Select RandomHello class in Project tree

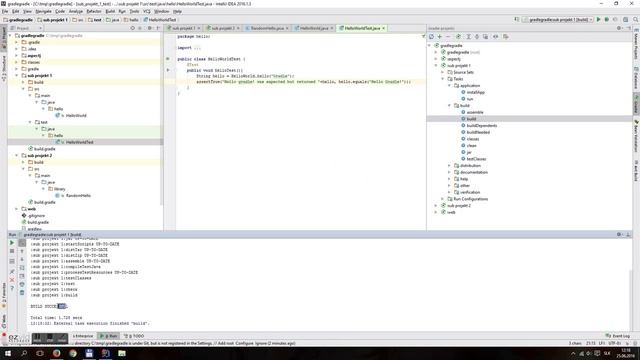(x=78, y=196)
